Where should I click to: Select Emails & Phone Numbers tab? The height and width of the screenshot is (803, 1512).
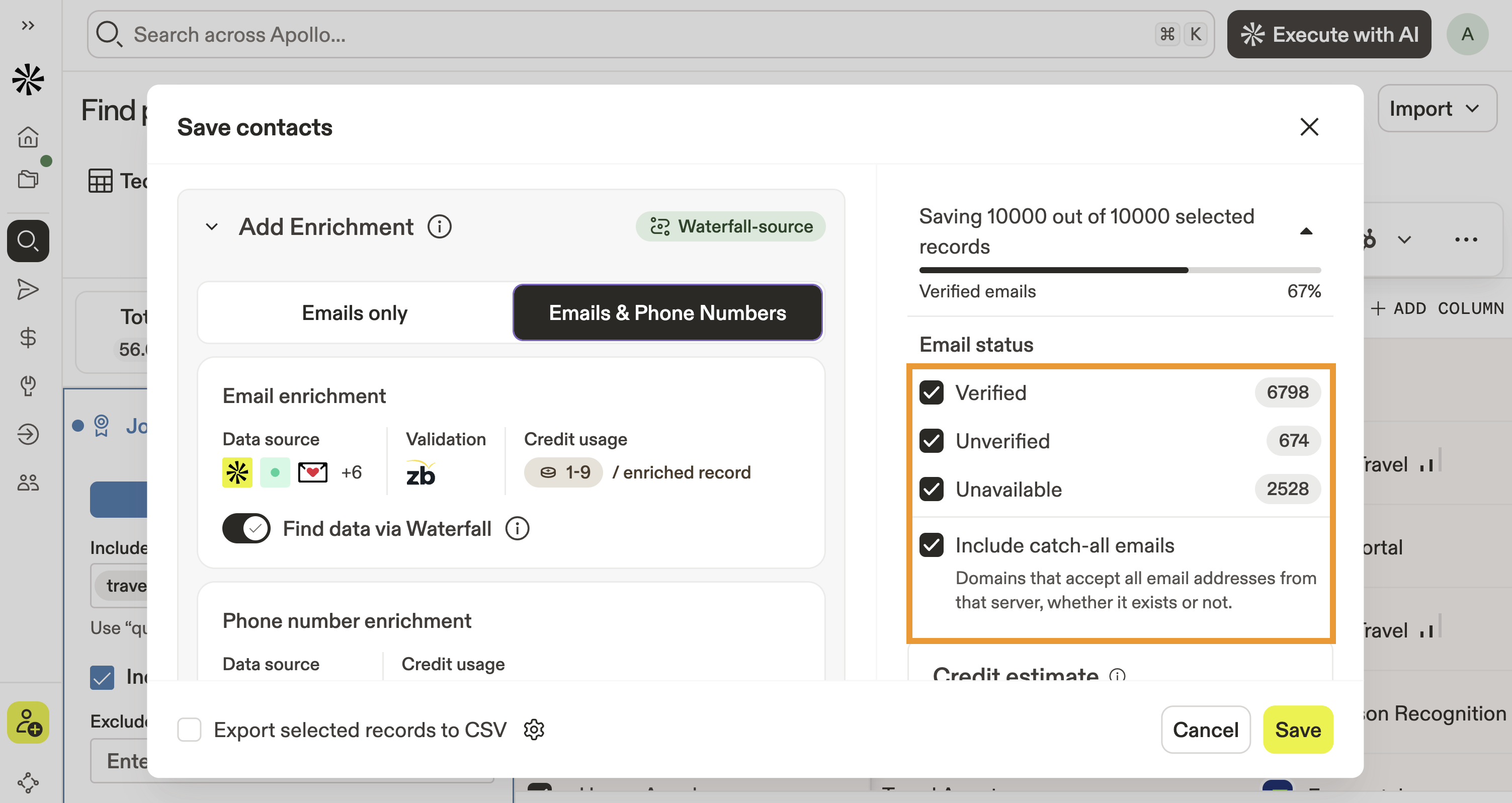click(667, 313)
